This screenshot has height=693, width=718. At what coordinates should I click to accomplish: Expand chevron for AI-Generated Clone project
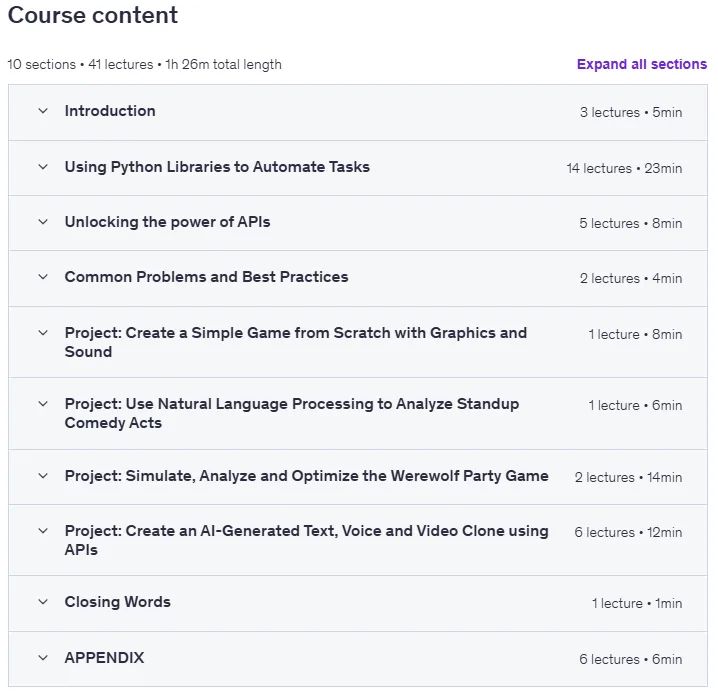(43, 531)
